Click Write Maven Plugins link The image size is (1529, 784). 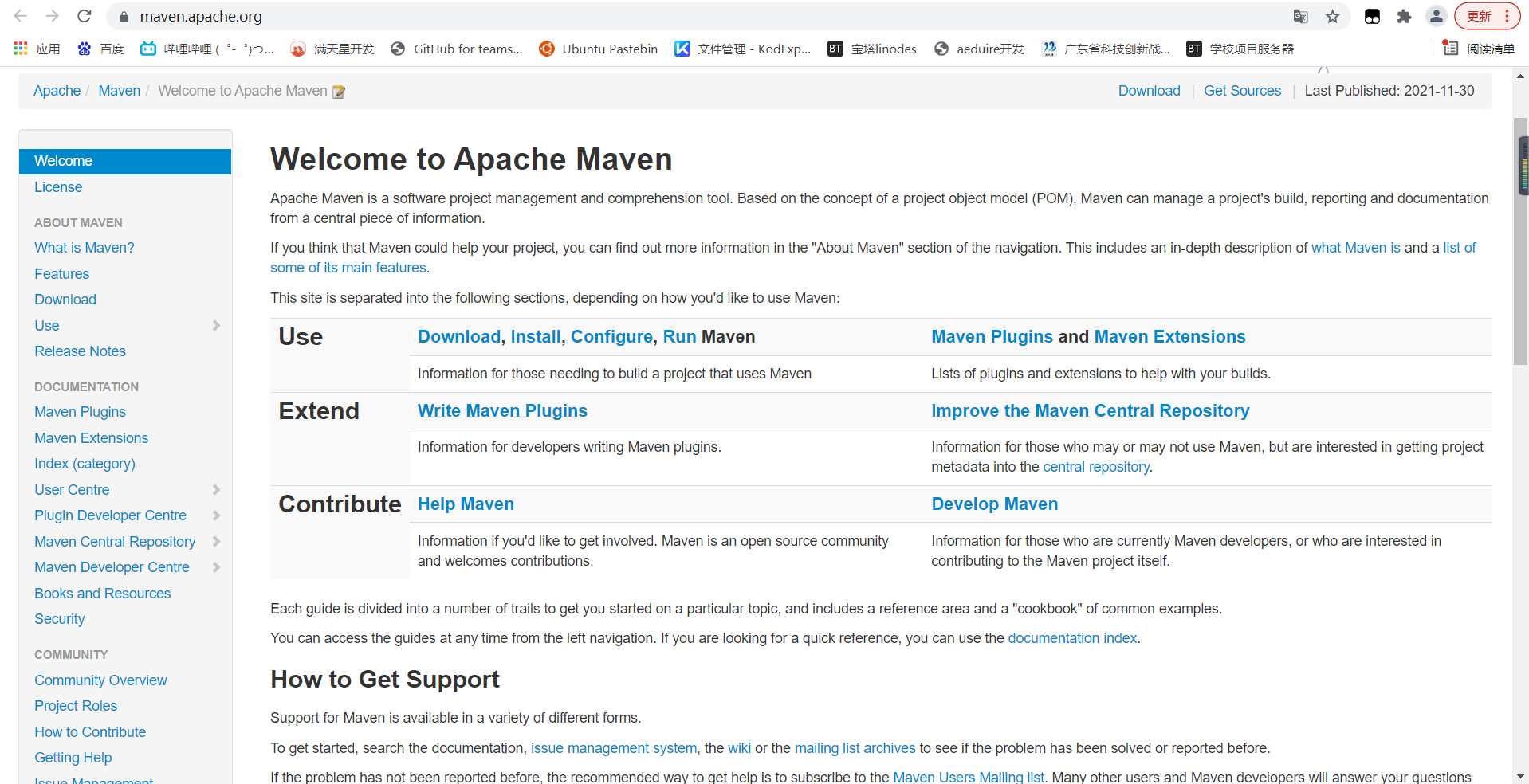(502, 411)
